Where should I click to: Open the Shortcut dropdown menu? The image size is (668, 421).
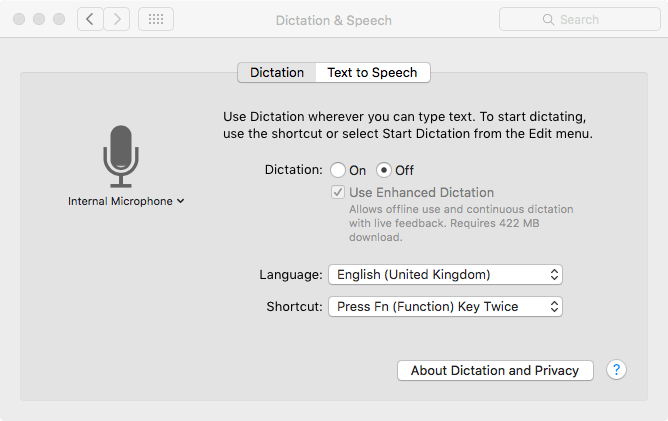point(445,306)
